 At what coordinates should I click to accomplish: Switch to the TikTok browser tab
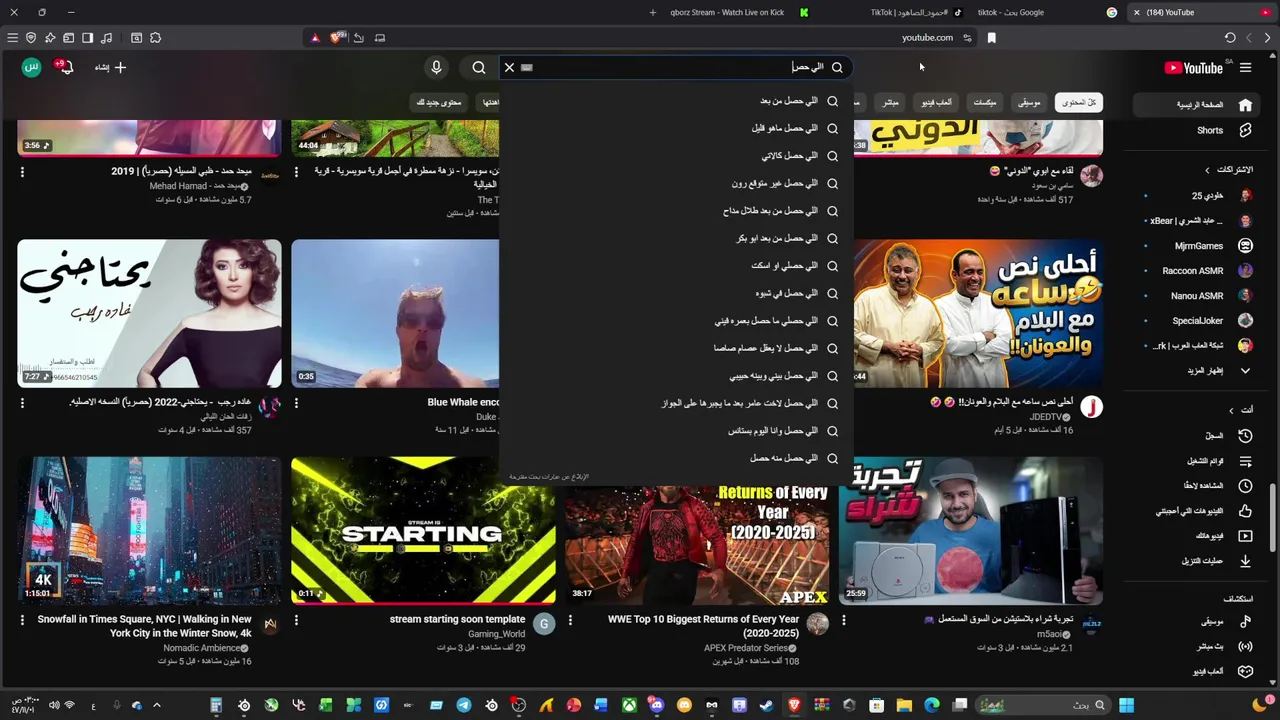click(915, 12)
